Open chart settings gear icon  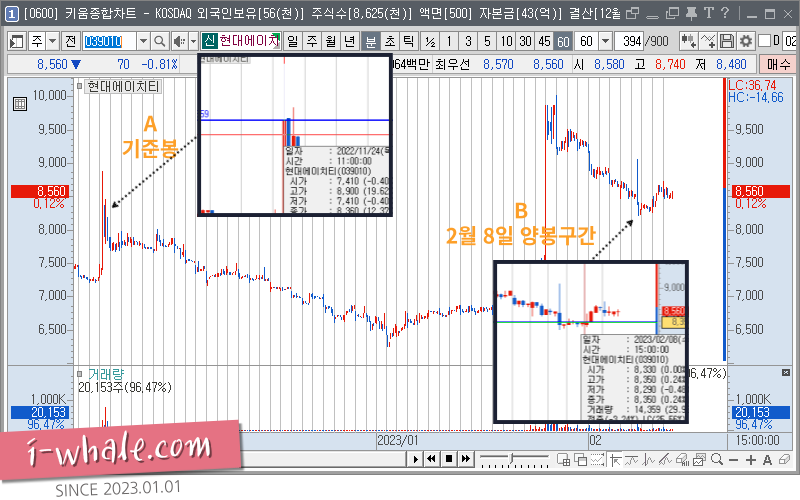point(745,41)
